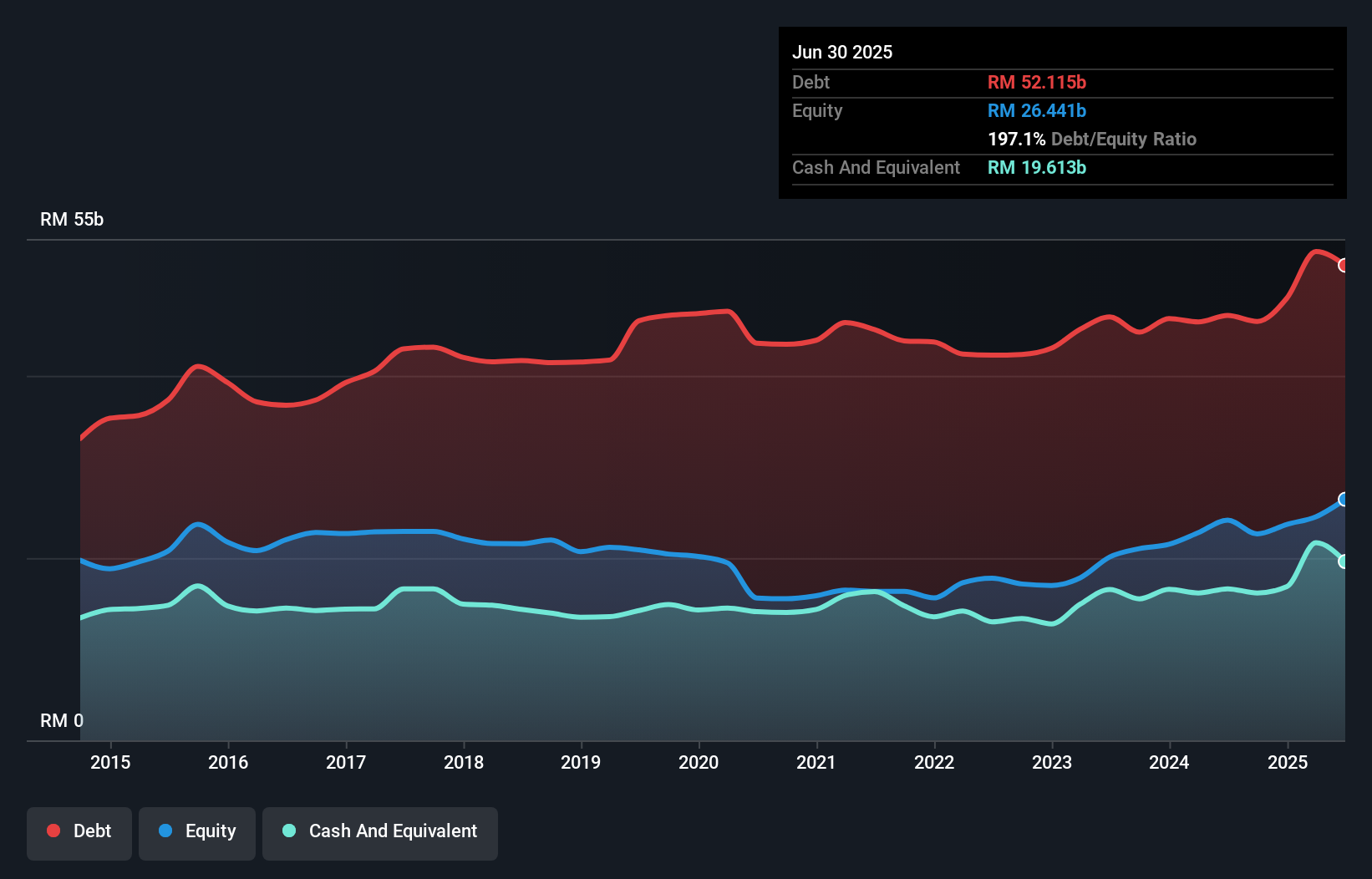This screenshot has height=879, width=1372.
Task: Select the Equity endpoint marker on the chart
Action: click(1344, 499)
